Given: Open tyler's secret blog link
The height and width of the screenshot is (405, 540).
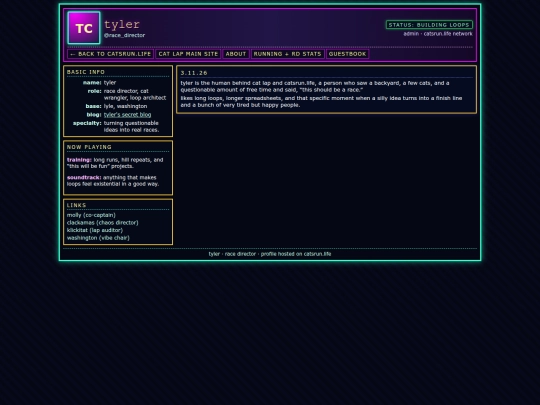Looking at the screenshot, I should point(127,115).
